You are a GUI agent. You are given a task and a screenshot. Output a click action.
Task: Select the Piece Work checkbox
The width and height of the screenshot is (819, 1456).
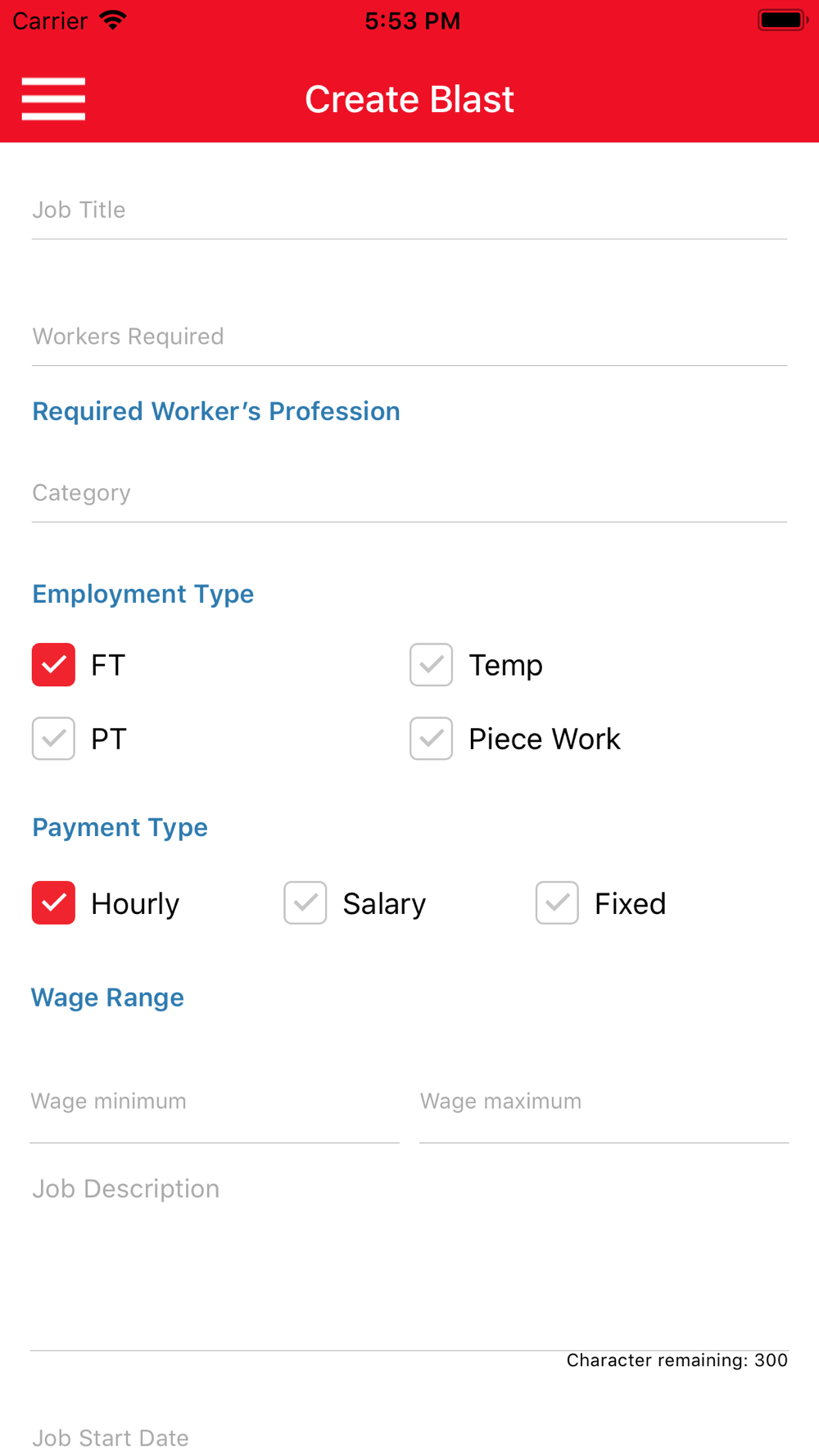tap(431, 739)
